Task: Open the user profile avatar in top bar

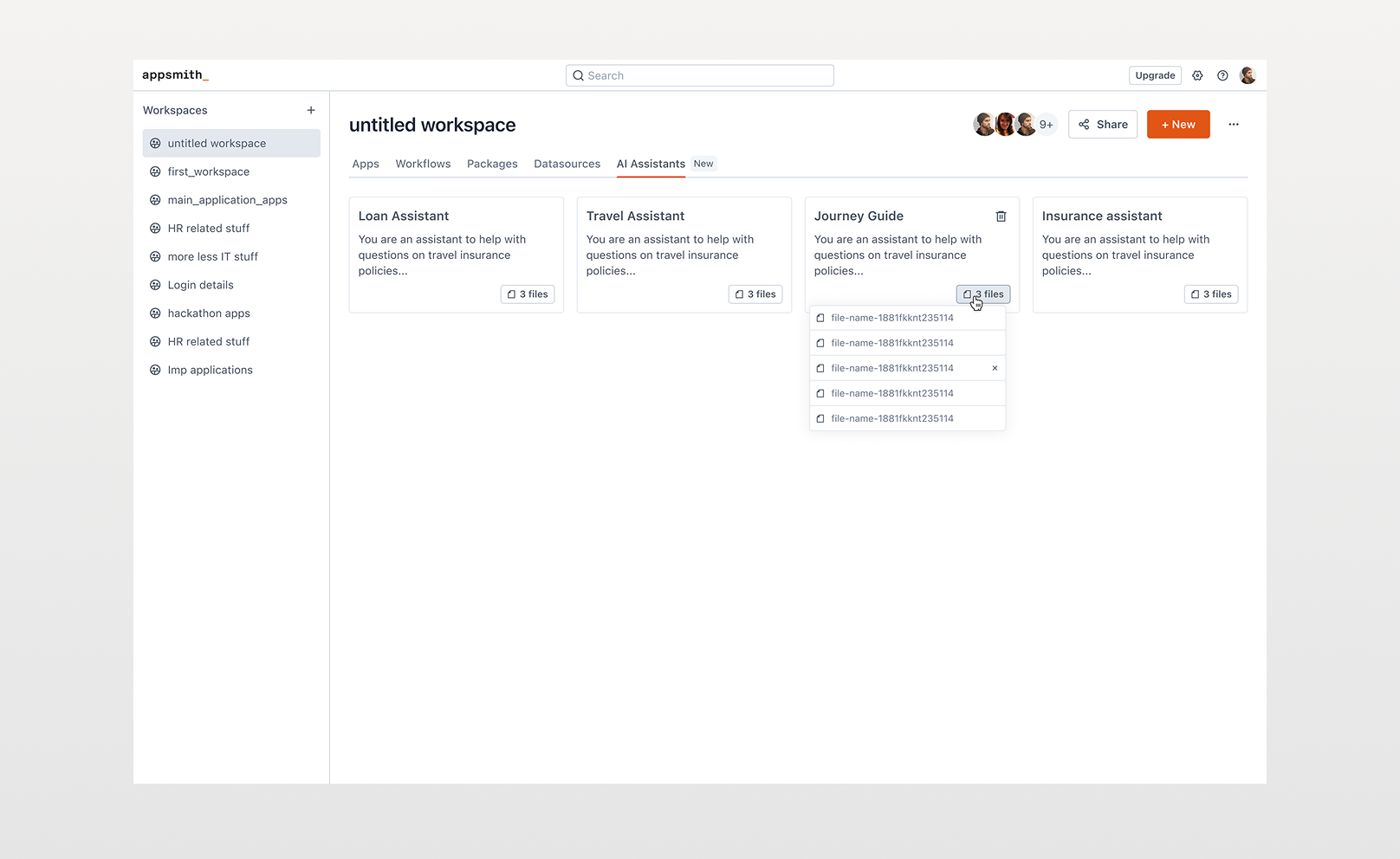Action: 1248,75
